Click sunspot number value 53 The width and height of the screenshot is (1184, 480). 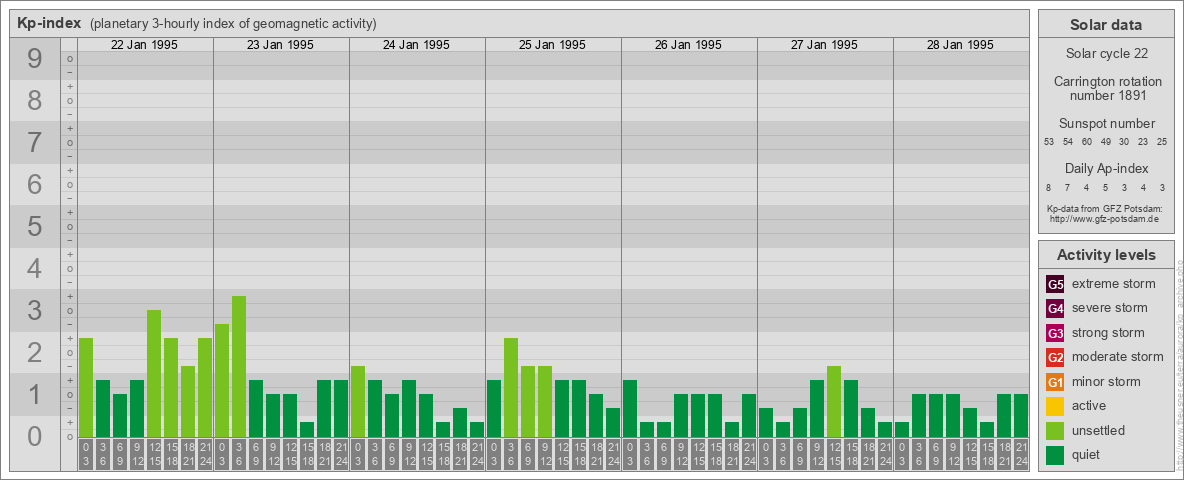[1049, 142]
